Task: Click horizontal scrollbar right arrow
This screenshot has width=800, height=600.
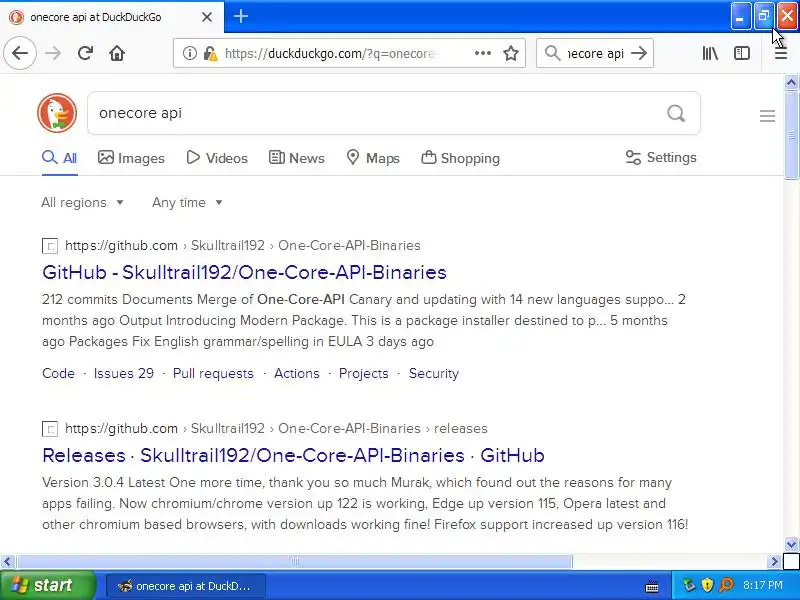Action: click(x=774, y=562)
